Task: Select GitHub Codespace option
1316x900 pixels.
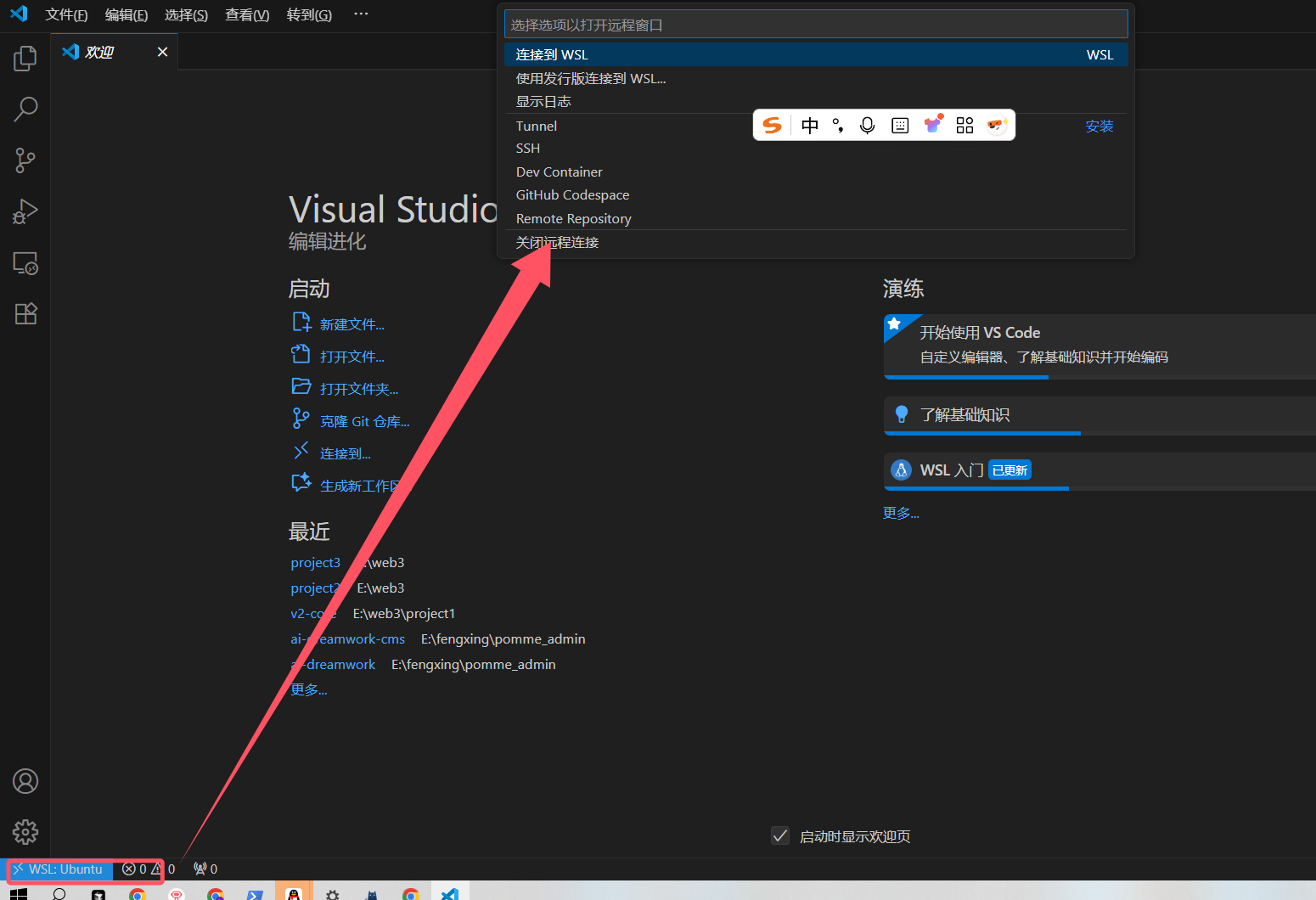Action: pyautogui.click(x=816, y=194)
